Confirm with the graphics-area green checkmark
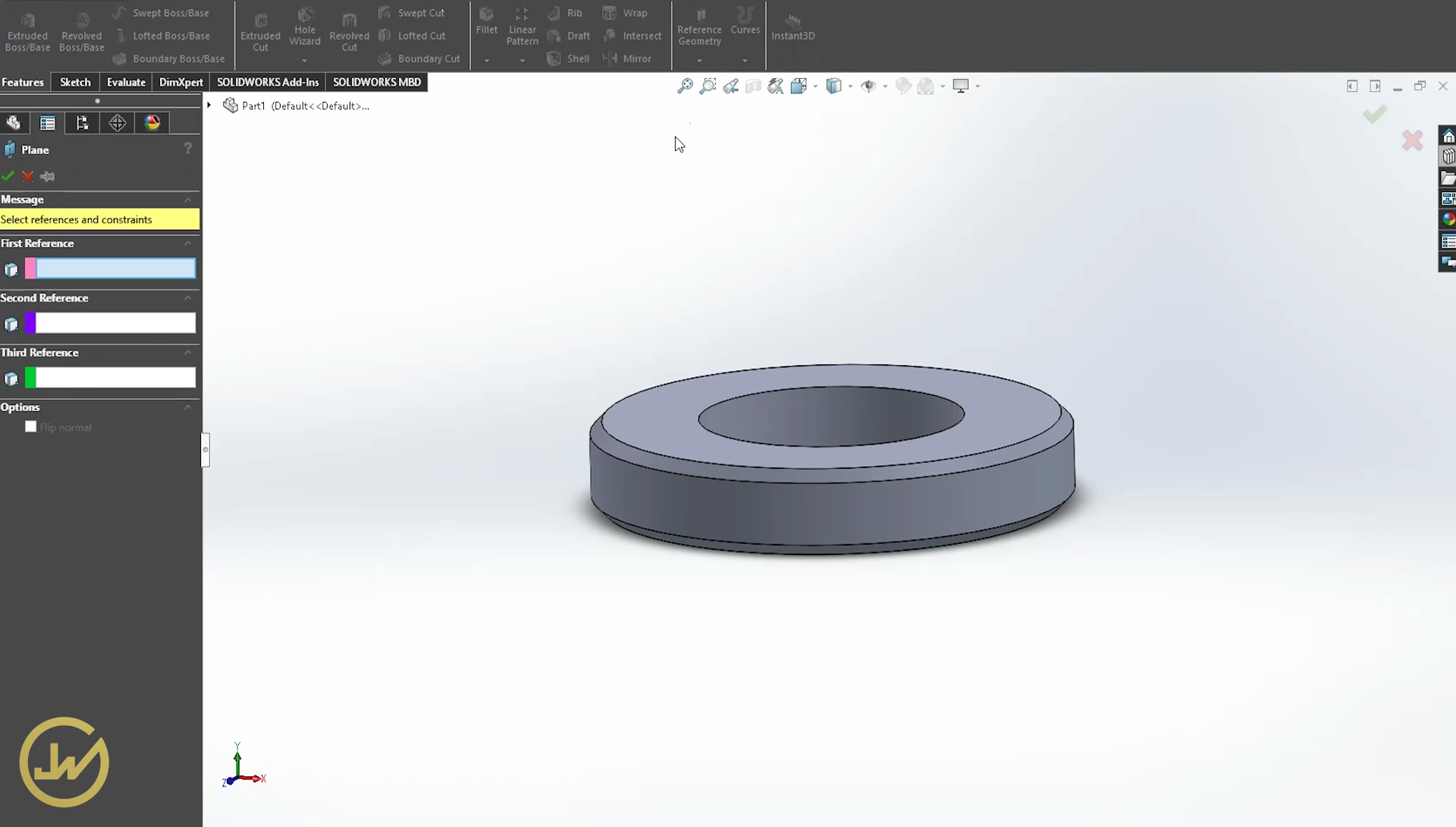The height and width of the screenshot is (827, 1456). [x=1374, y=115]
